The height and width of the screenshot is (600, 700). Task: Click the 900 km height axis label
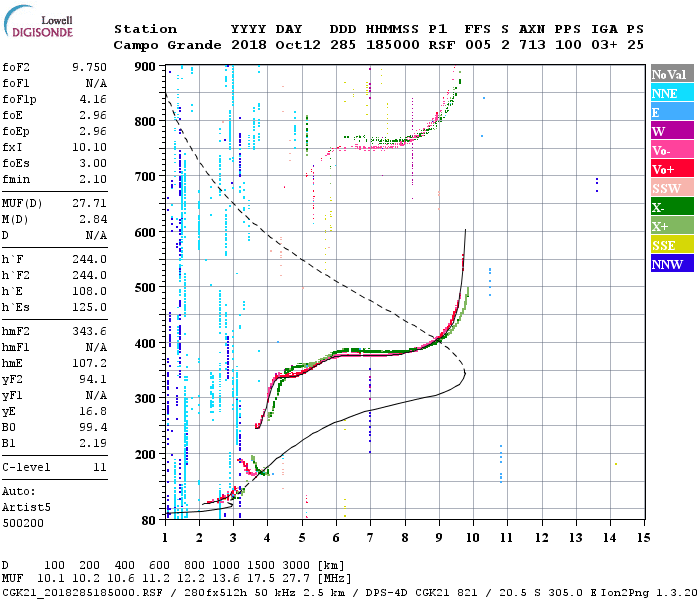[x=145, y=67]
